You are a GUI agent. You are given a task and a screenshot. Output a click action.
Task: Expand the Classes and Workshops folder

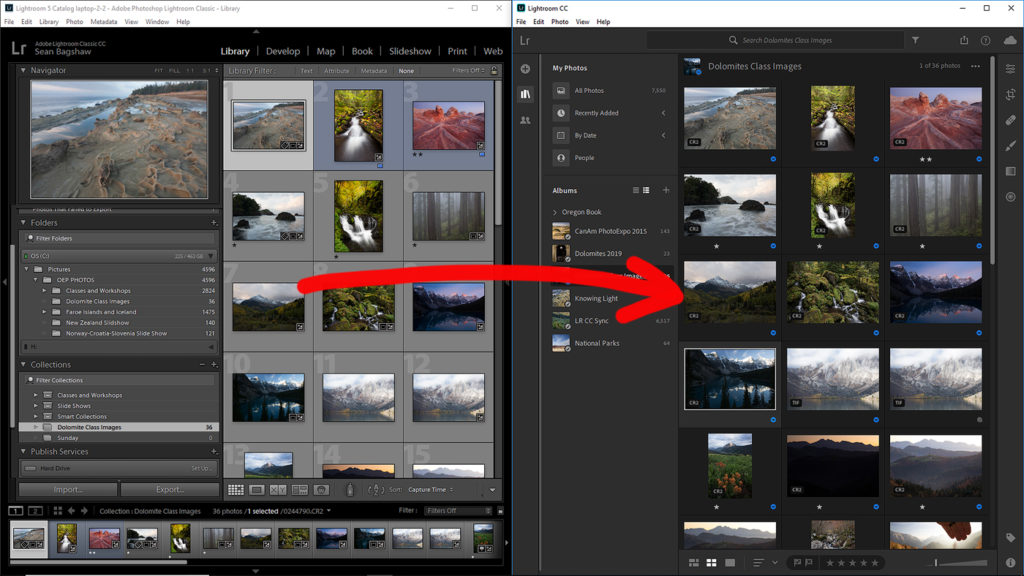point(44,291)
